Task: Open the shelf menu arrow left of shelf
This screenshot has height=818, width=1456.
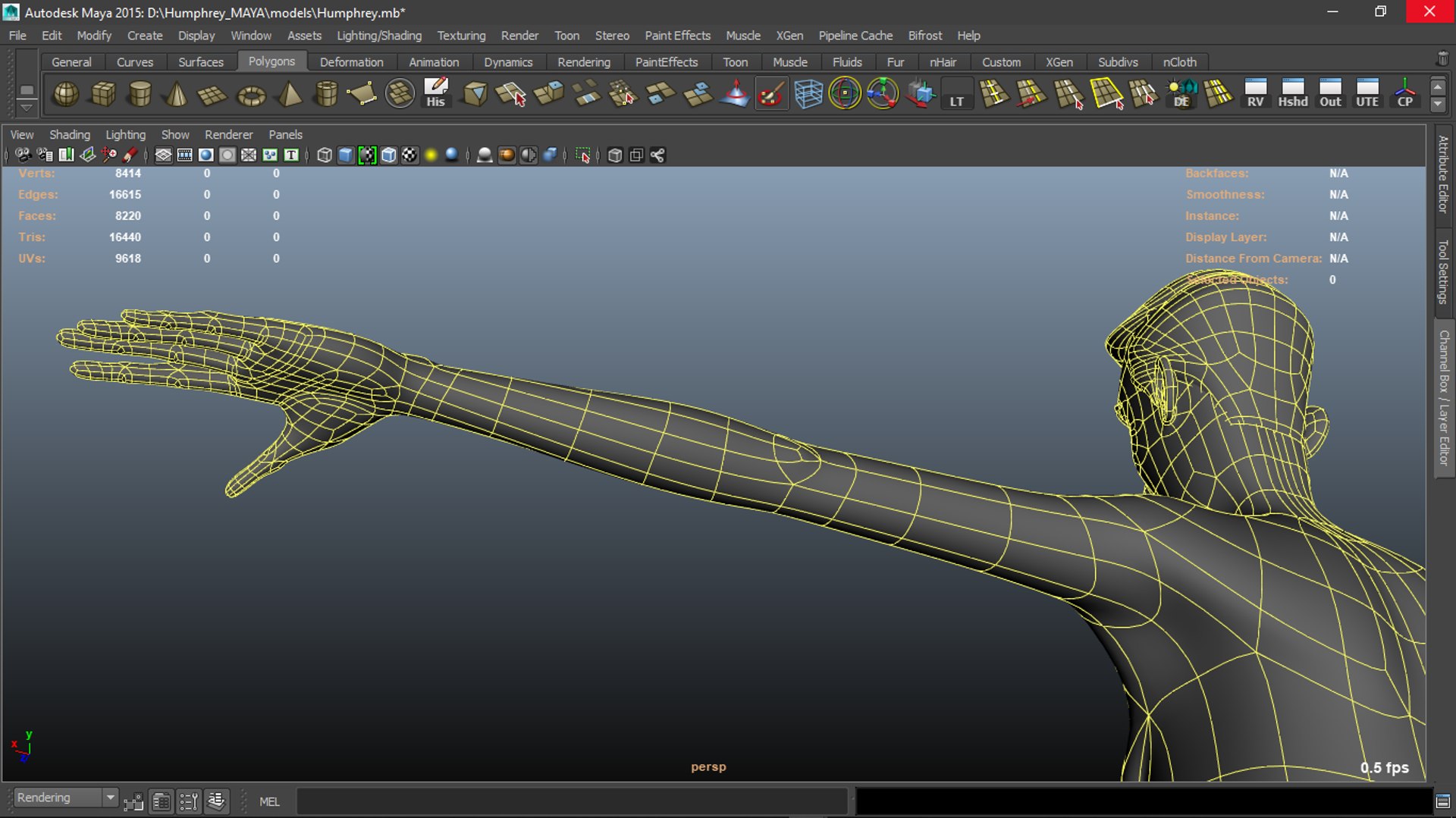Action: [x=27, y=107]
